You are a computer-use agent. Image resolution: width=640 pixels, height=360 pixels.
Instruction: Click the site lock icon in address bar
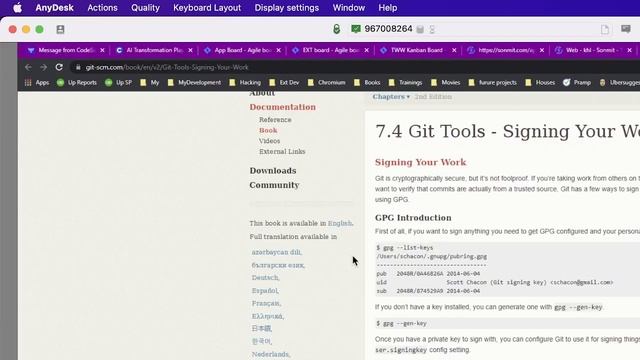click(78, 67)
